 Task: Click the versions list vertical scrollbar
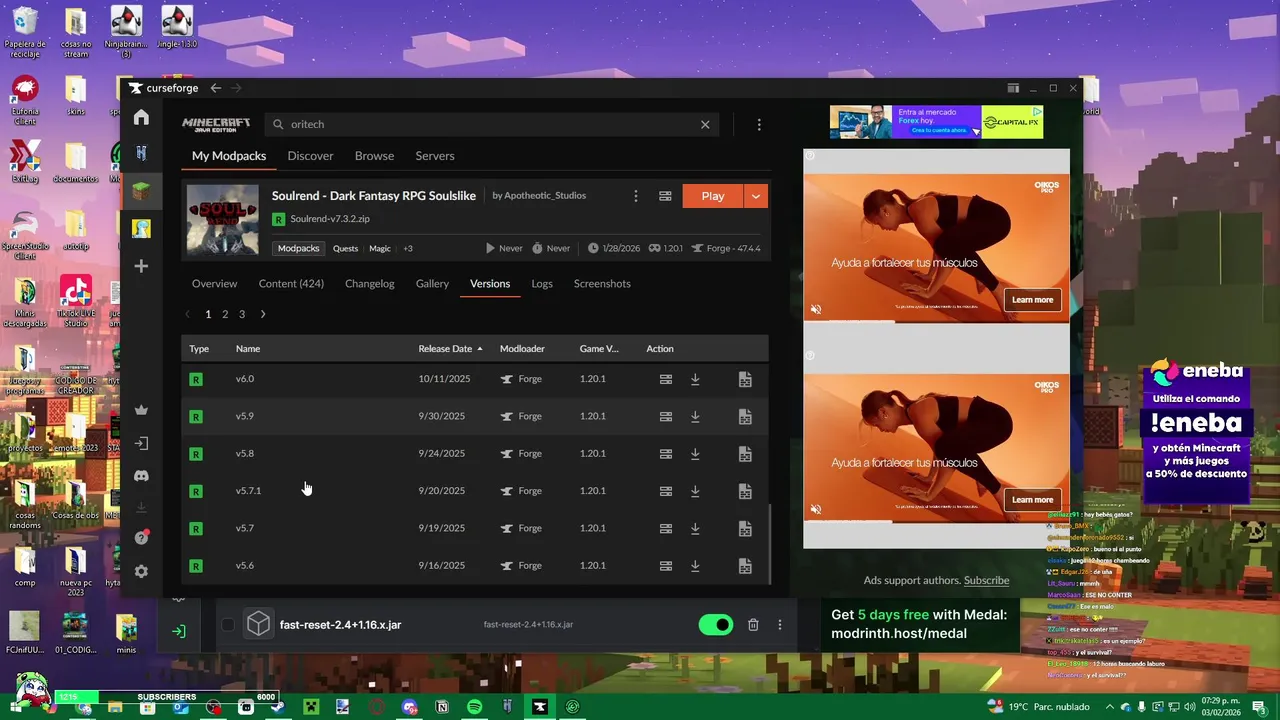click(x=769, y=543)
